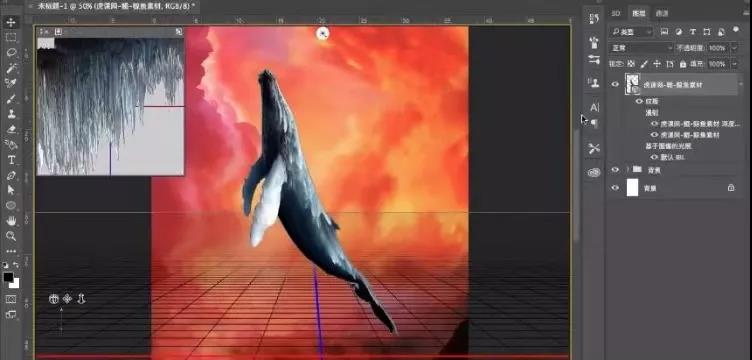
Task: Toggle visibility of the folder group layer
Action: [x=615, y=170]
